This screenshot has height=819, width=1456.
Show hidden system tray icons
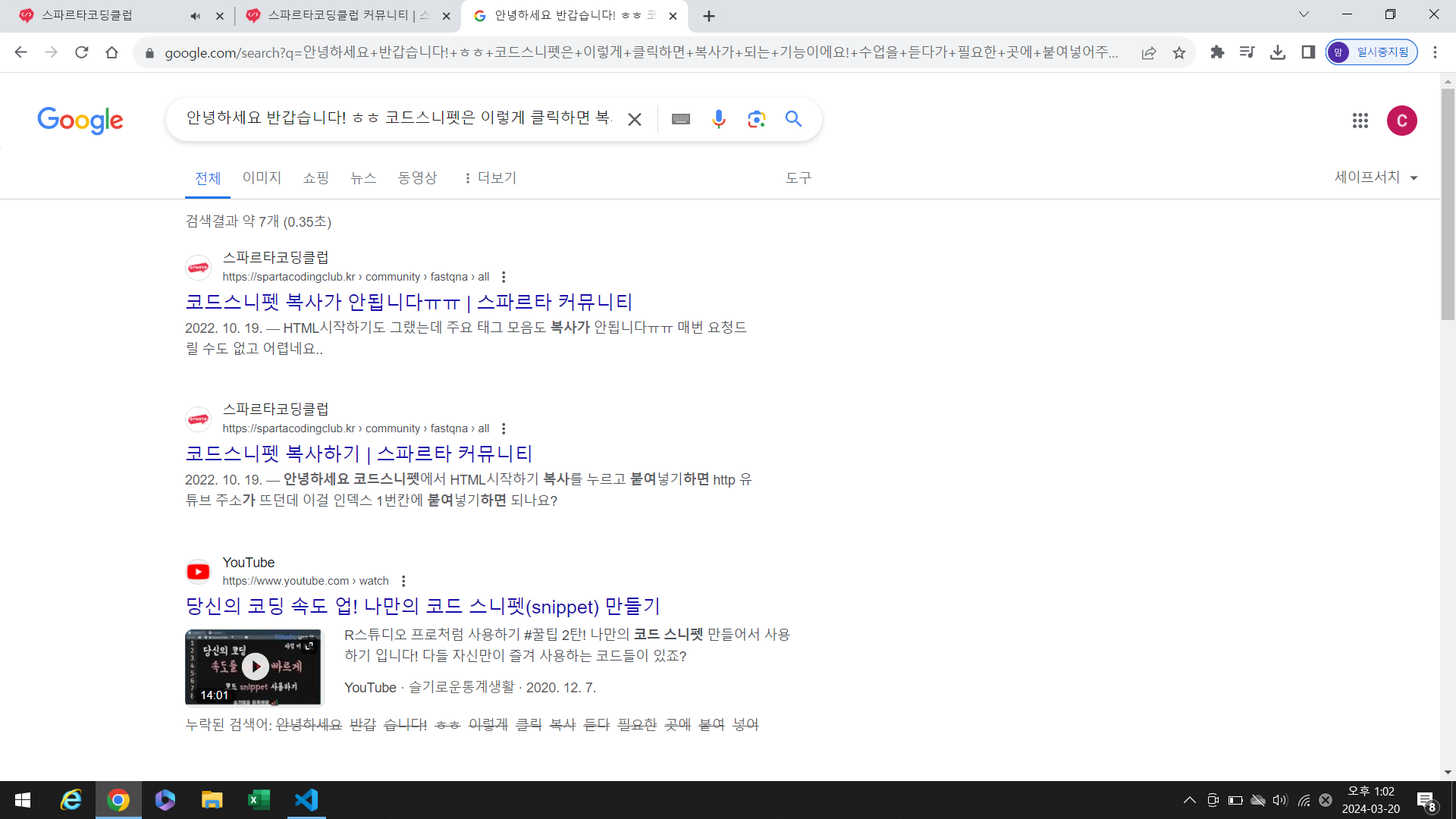(1190, 800)
